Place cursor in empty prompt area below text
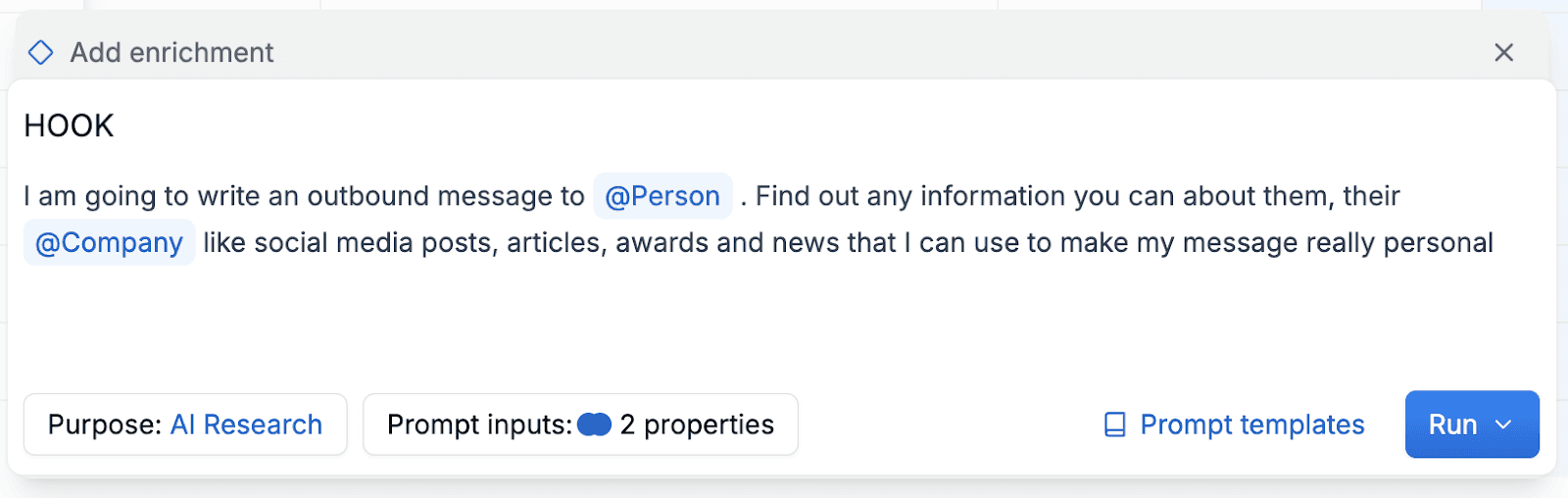 tap(686, 324)
